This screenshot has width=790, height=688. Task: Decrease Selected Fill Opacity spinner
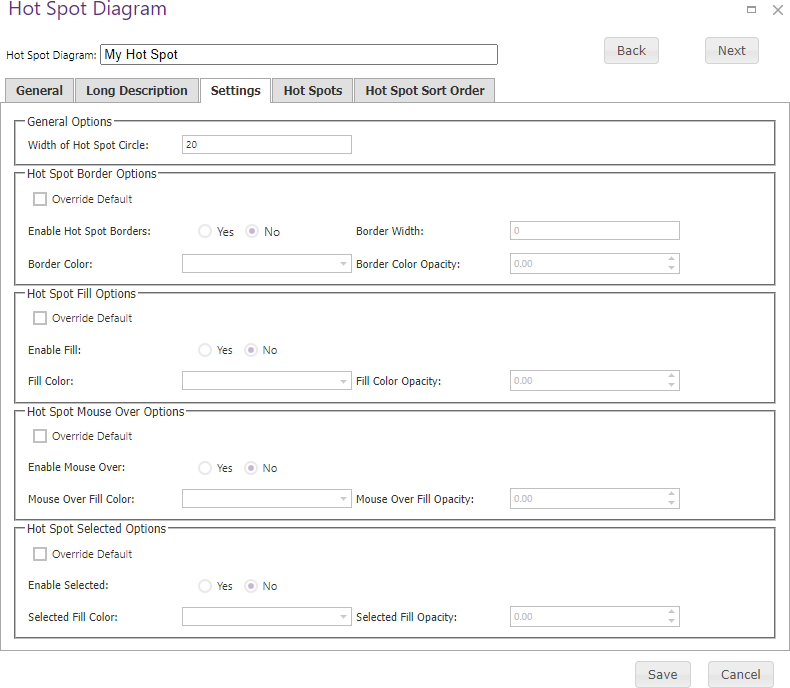[671, 621]
